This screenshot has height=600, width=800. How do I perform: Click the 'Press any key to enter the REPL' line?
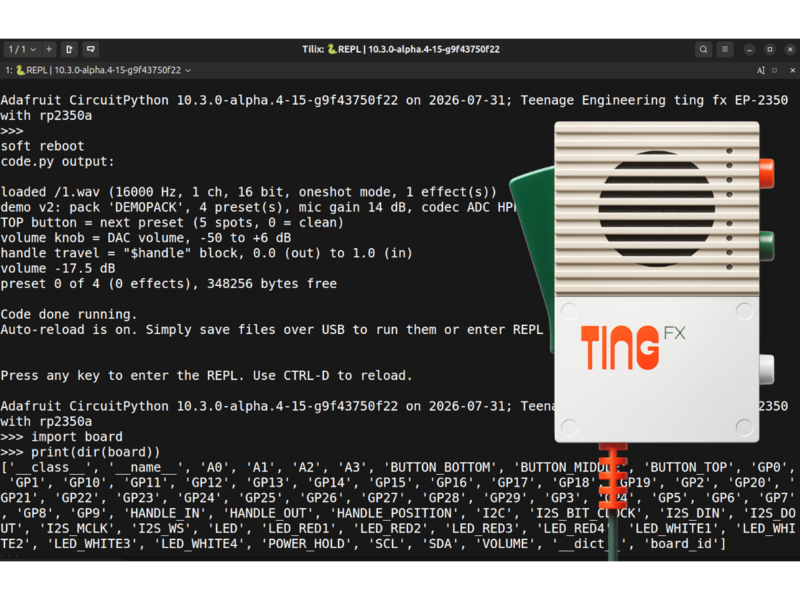pyautogui.click(x=206, y=376)
